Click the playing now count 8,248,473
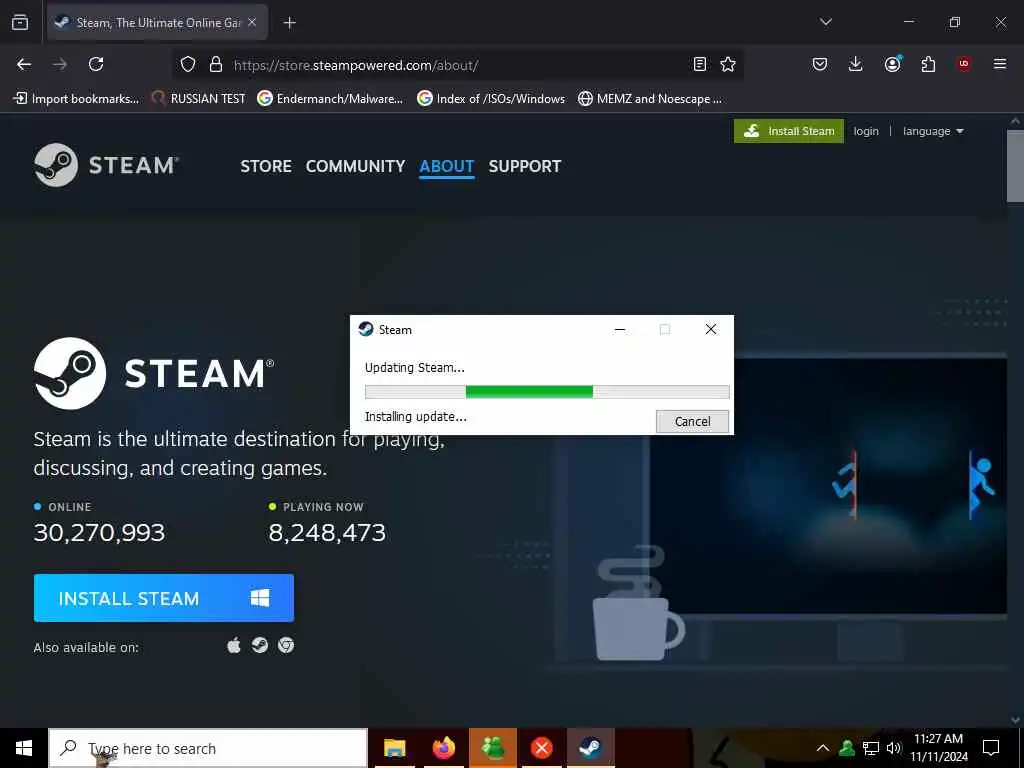This screenshot has width=1024, height=768. (327, 533)
